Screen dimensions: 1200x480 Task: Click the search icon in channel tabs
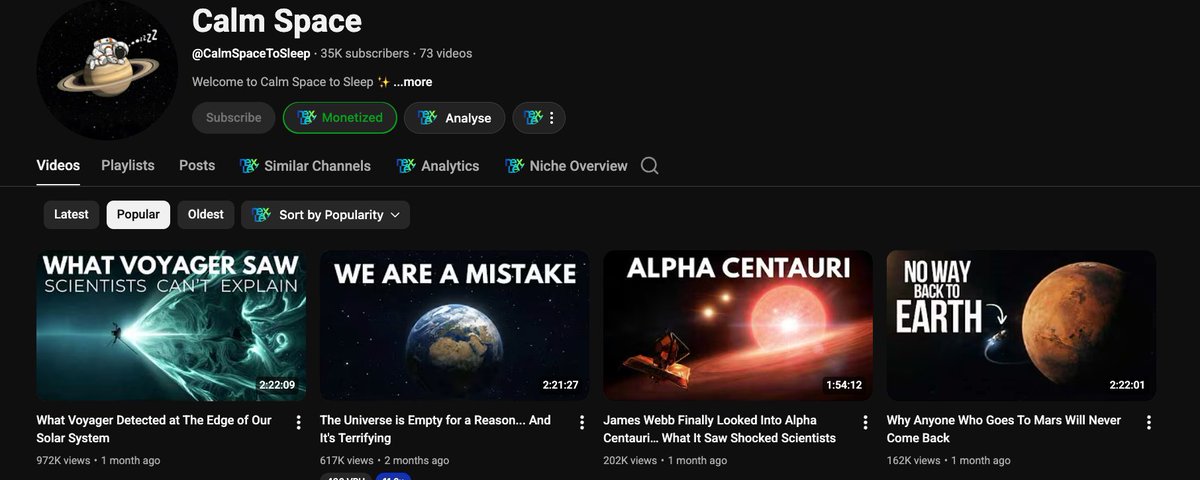tap(649, 166)
